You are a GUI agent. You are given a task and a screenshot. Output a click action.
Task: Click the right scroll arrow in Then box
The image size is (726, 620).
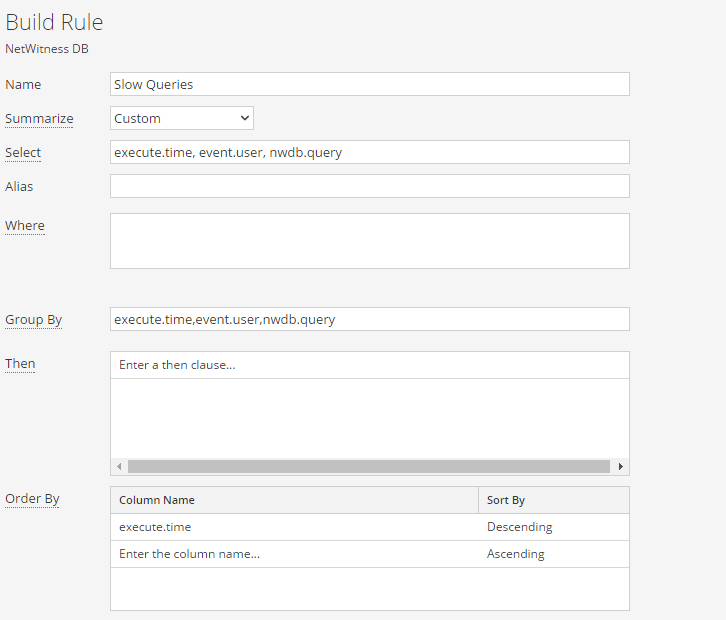click(x=620, y=466)
